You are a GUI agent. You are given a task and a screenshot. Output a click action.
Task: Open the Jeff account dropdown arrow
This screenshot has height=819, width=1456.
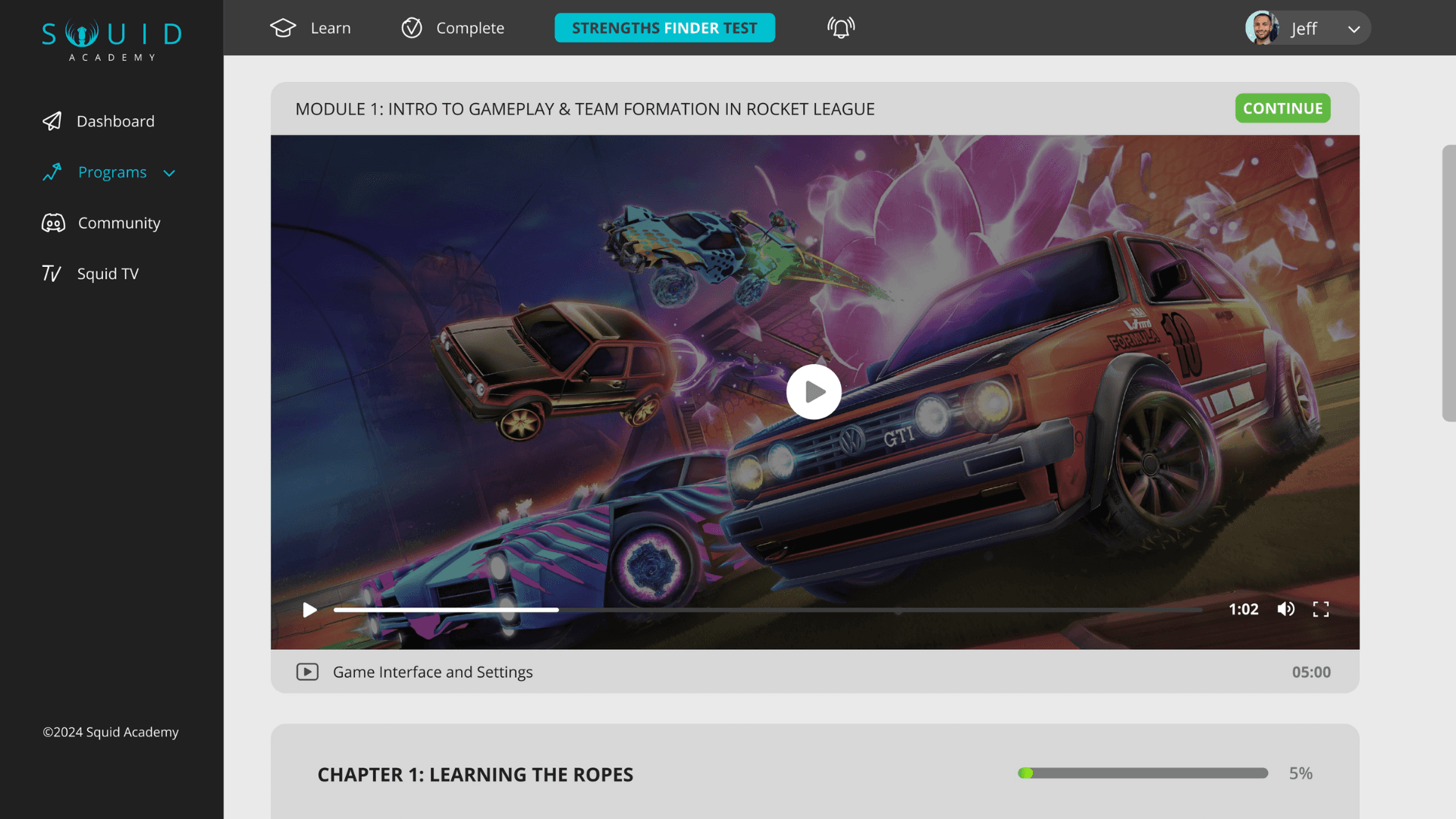1354,29
